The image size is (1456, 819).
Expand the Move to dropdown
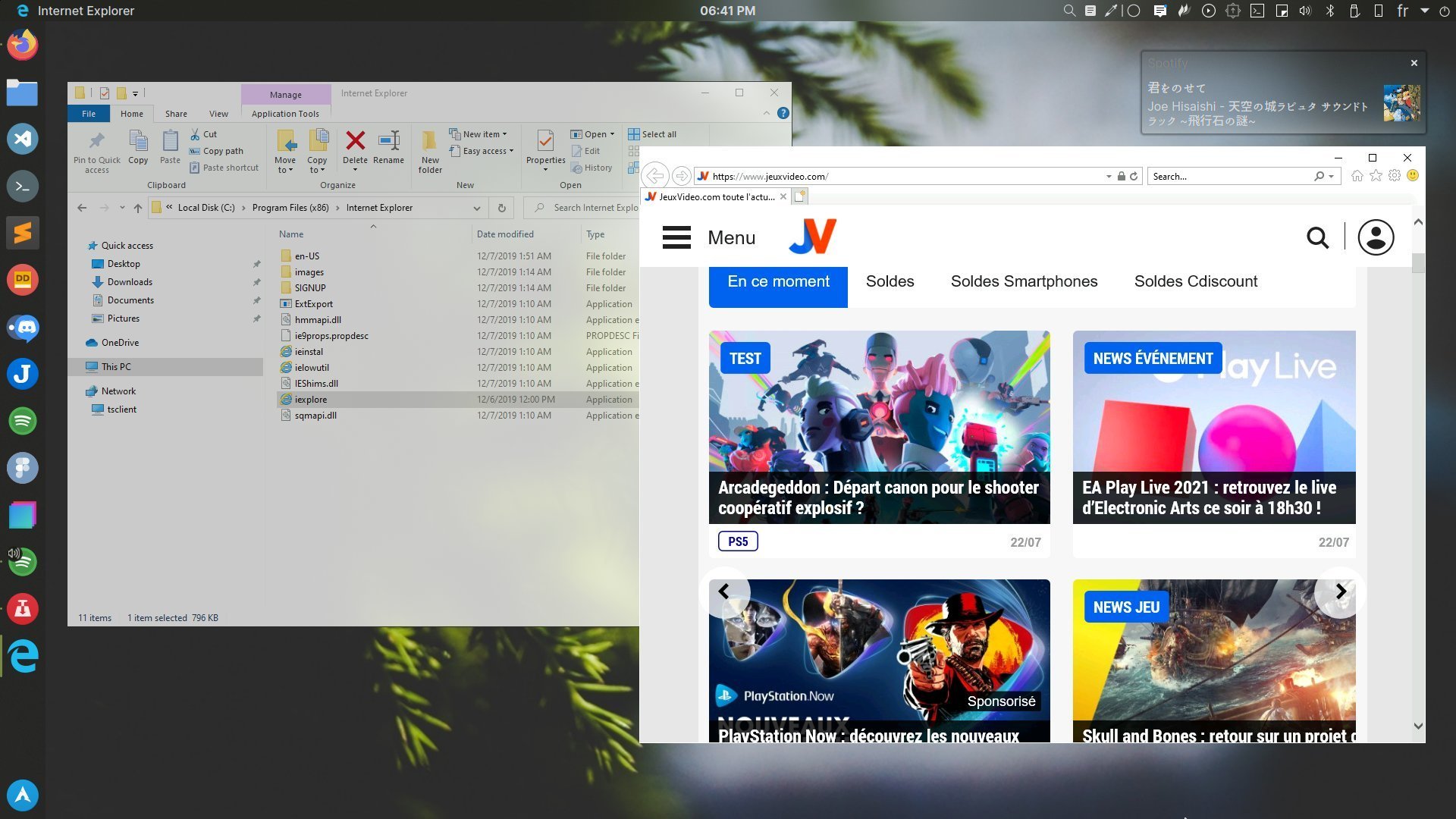point(285,166)
